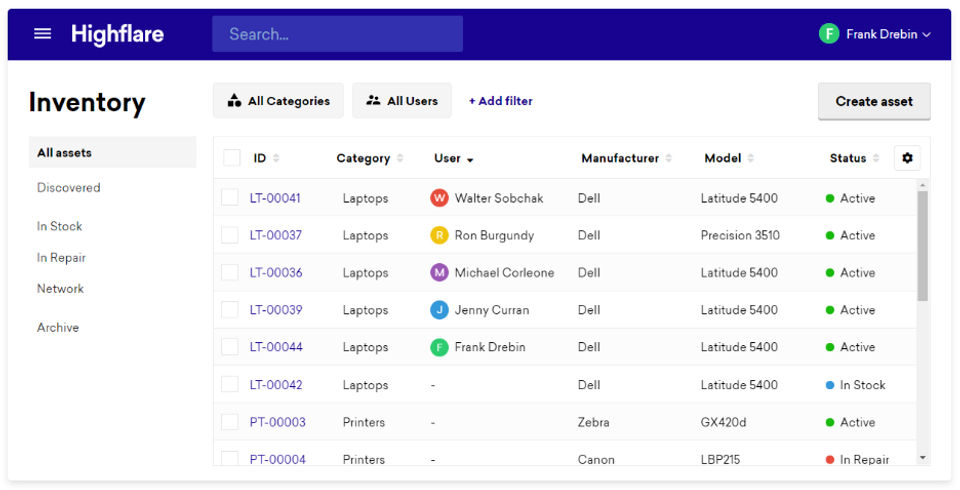The width and height of the screenshot is (960, 490).
Task: Click Michael Corleone's purple avatar icon
Action: (439, 273)
